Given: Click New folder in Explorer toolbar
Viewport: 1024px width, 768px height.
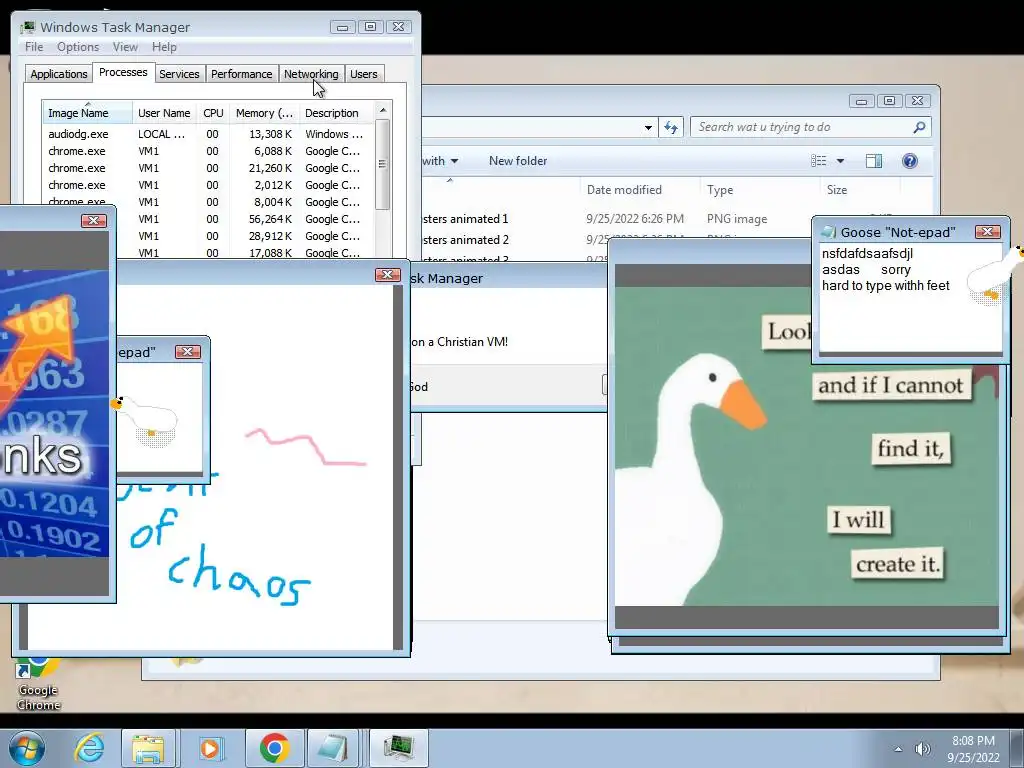Looking at the screenshot, I should click(518, 161).
